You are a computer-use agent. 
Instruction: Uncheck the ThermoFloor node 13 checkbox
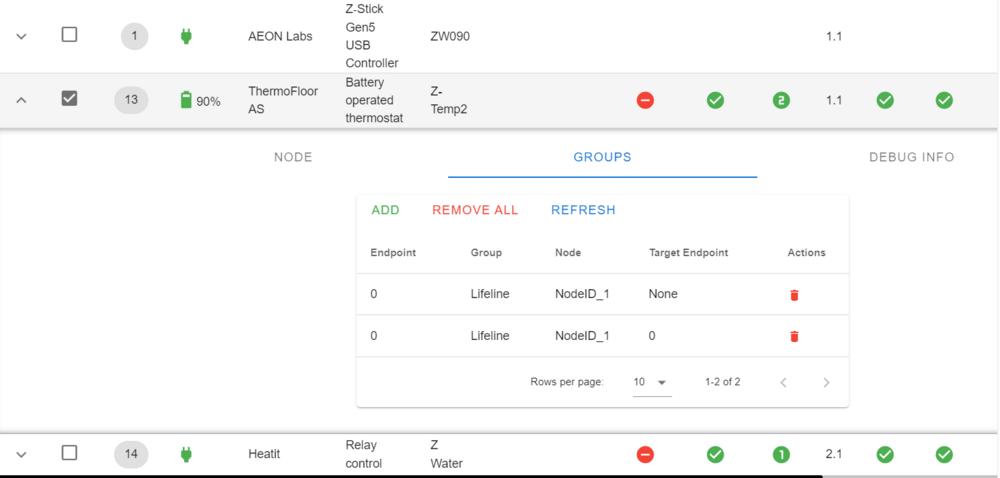(69, 98)
